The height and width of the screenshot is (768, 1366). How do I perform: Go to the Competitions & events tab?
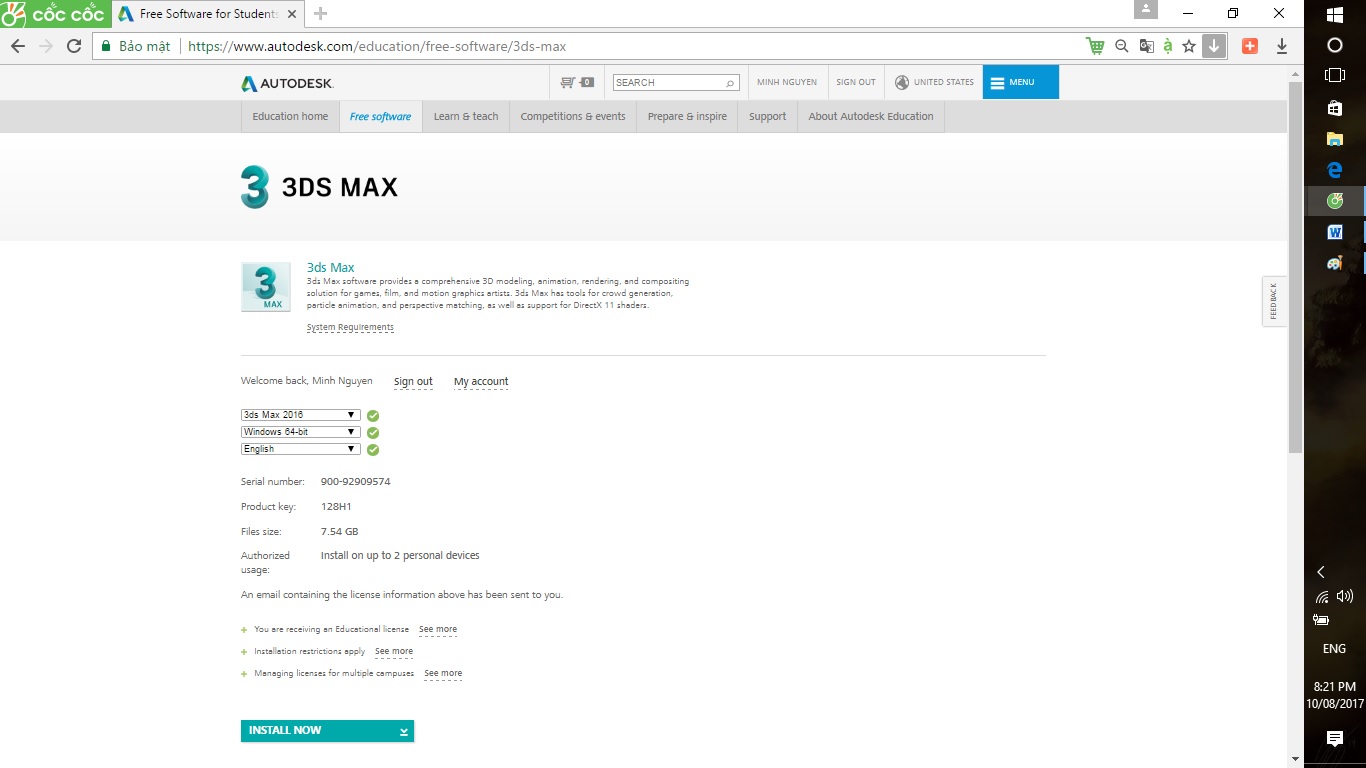click(x=573, y=116)
